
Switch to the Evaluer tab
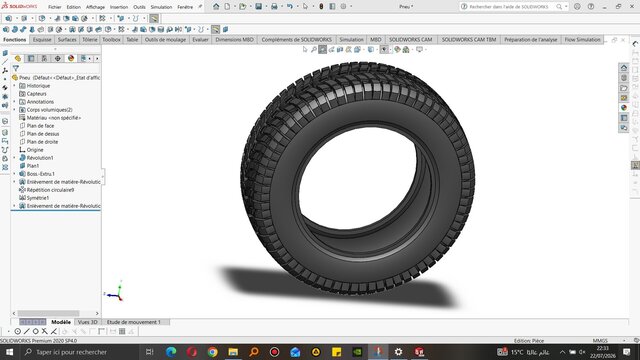(x=200, y=40)
